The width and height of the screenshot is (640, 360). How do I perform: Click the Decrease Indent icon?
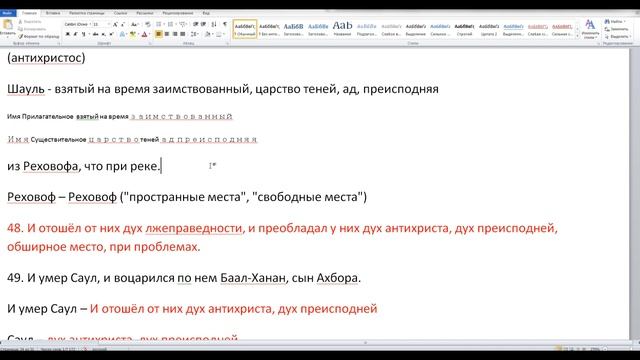(x=196, y=24)
